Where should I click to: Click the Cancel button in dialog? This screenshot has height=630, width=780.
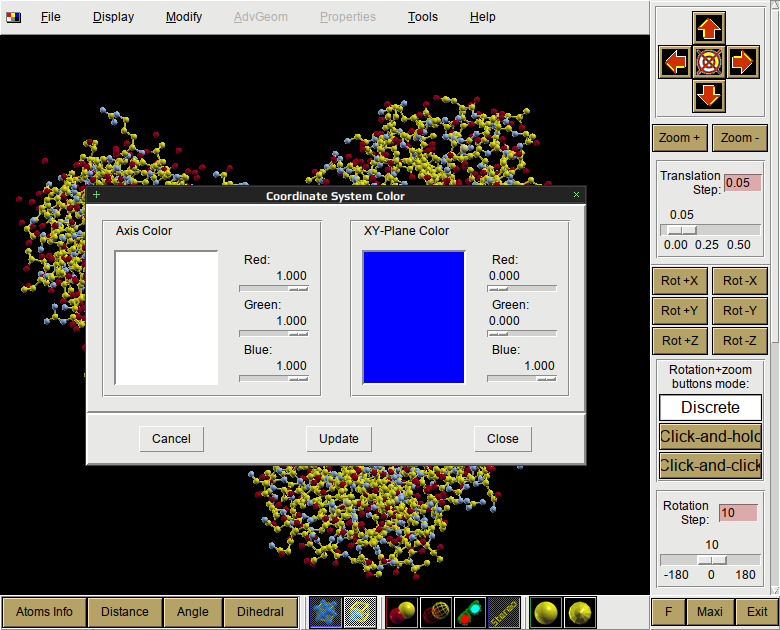[x=171, y=439]
